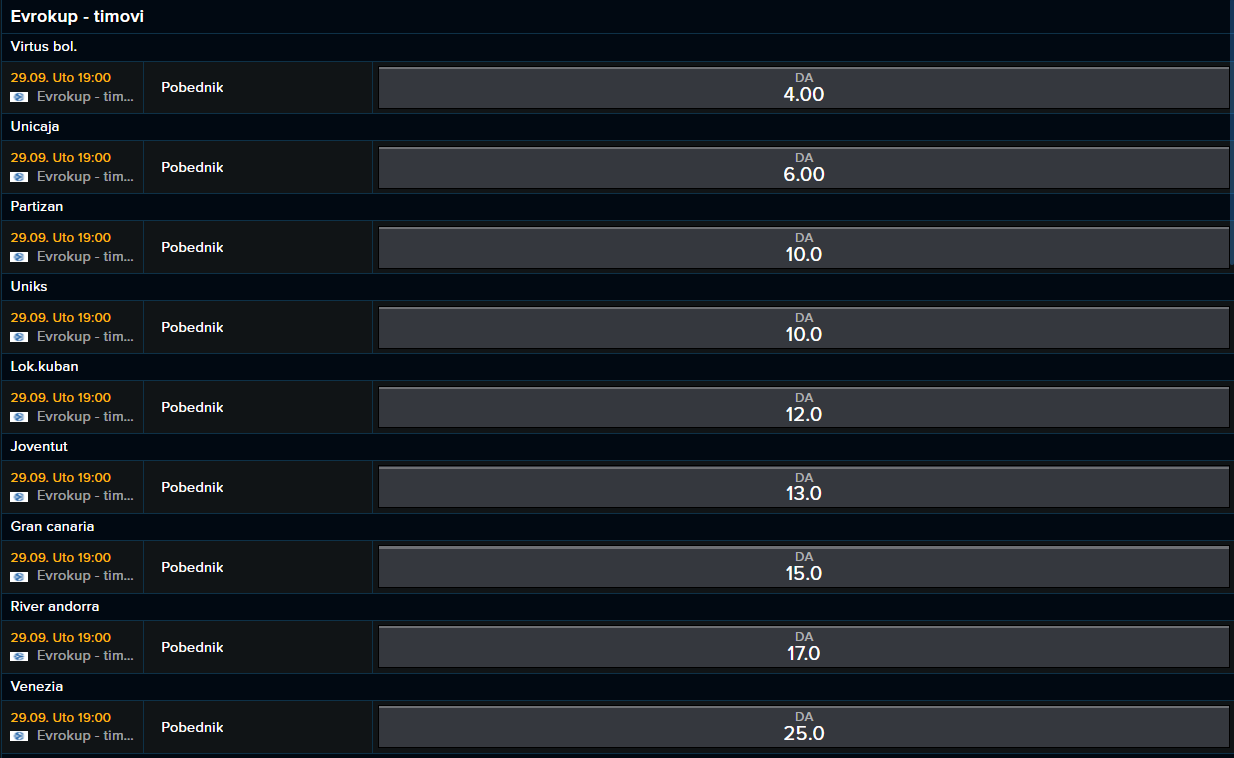Click the league flag icon in Gran canaria row

click(19, 577)
